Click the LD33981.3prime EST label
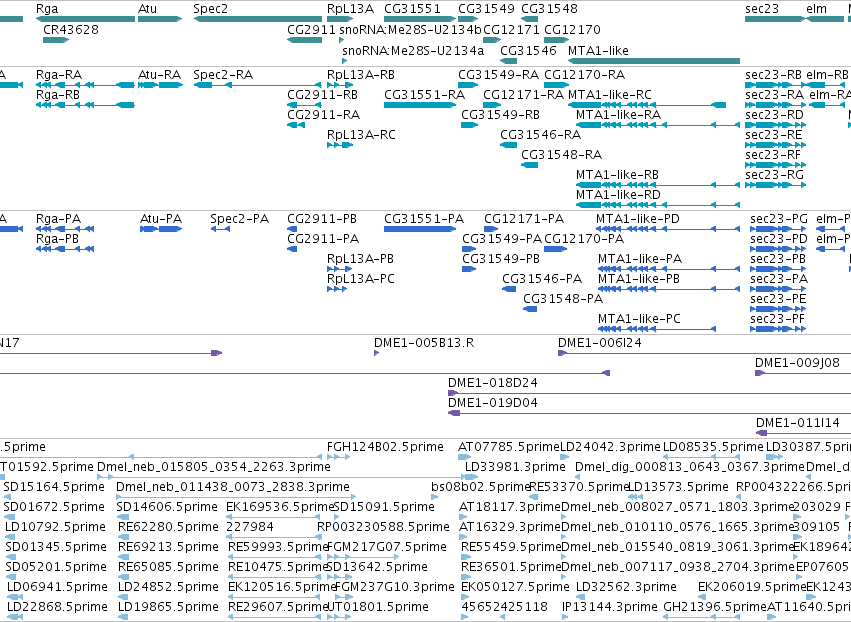Viewport: 851px width, 622px height. [516, 467]
